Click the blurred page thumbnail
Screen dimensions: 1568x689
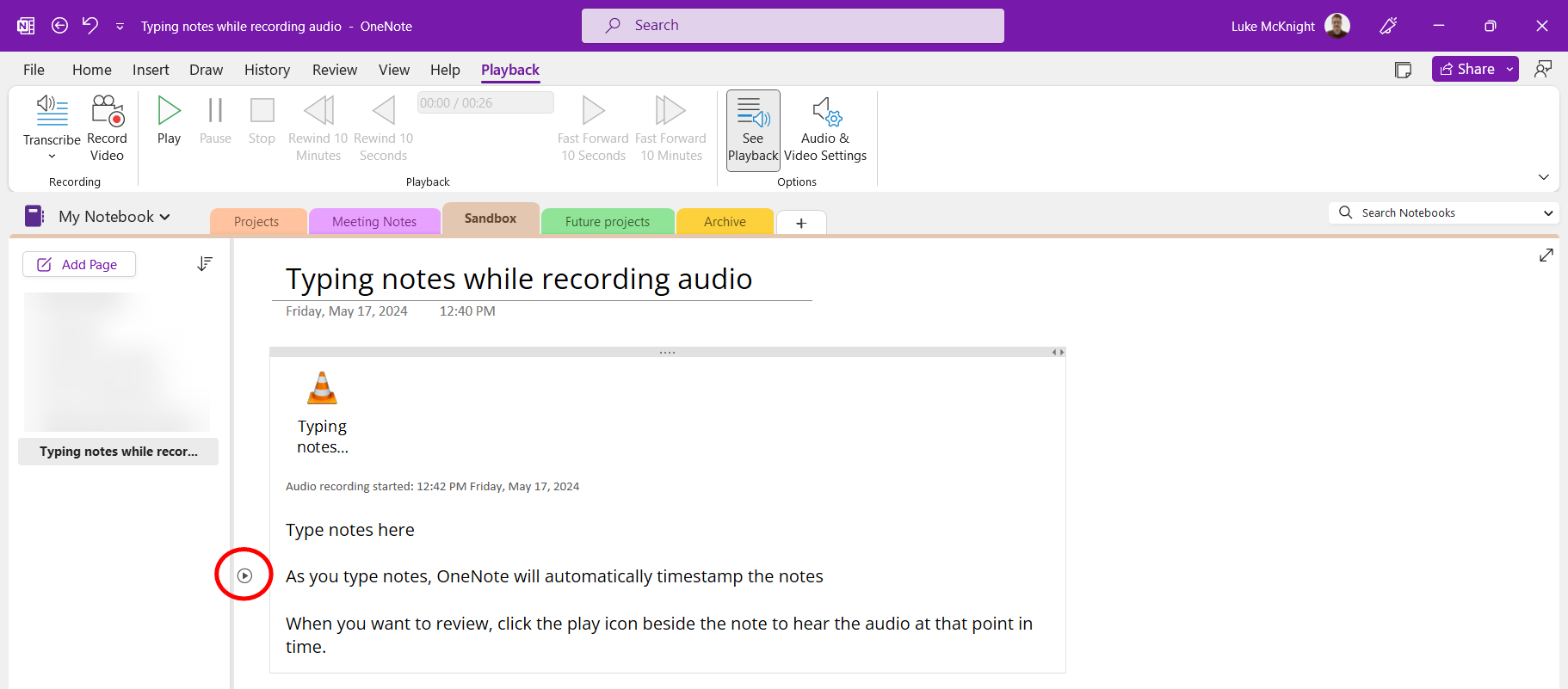click(117, 362)
